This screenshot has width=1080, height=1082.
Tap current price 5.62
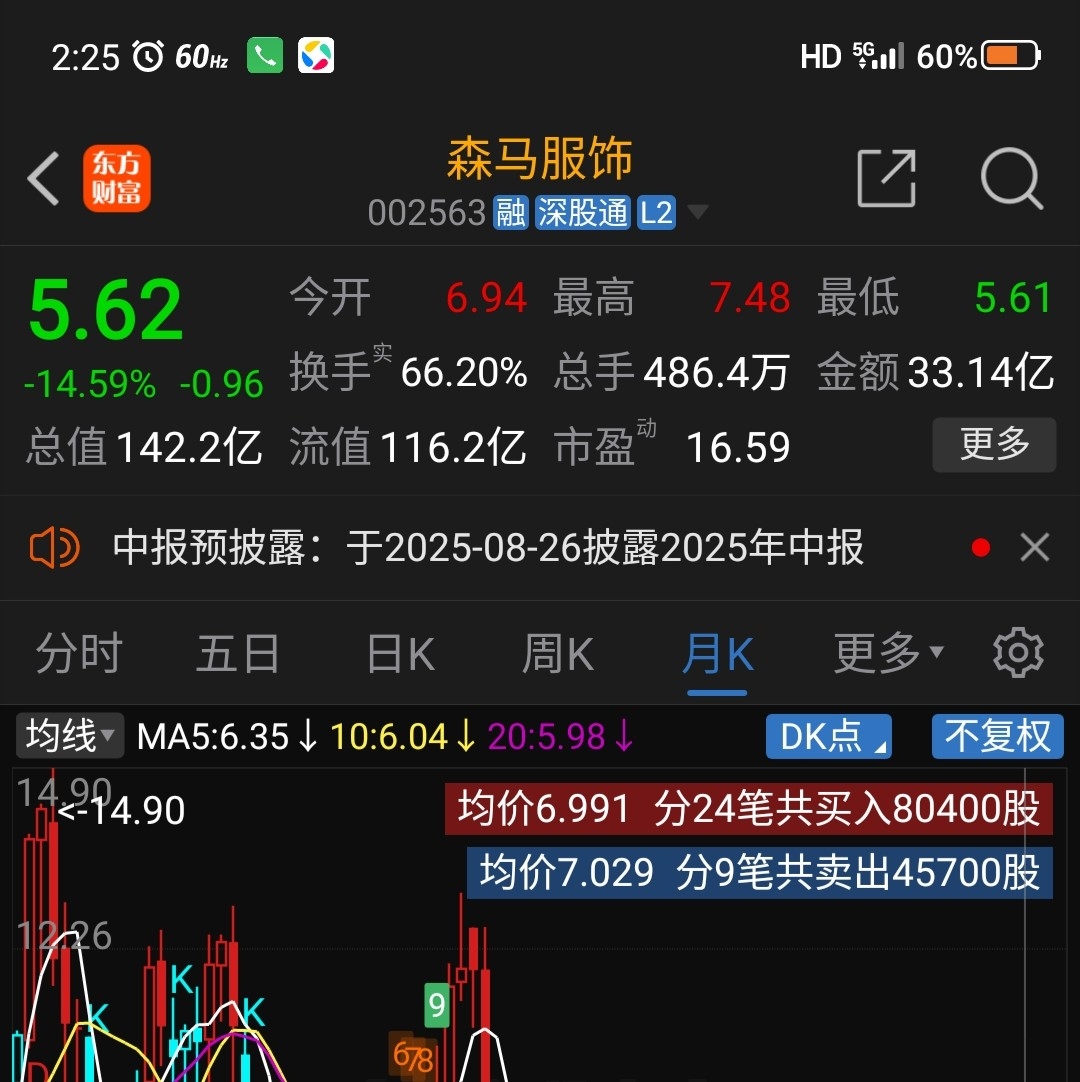pyautogui.click(x=106, y=310)
